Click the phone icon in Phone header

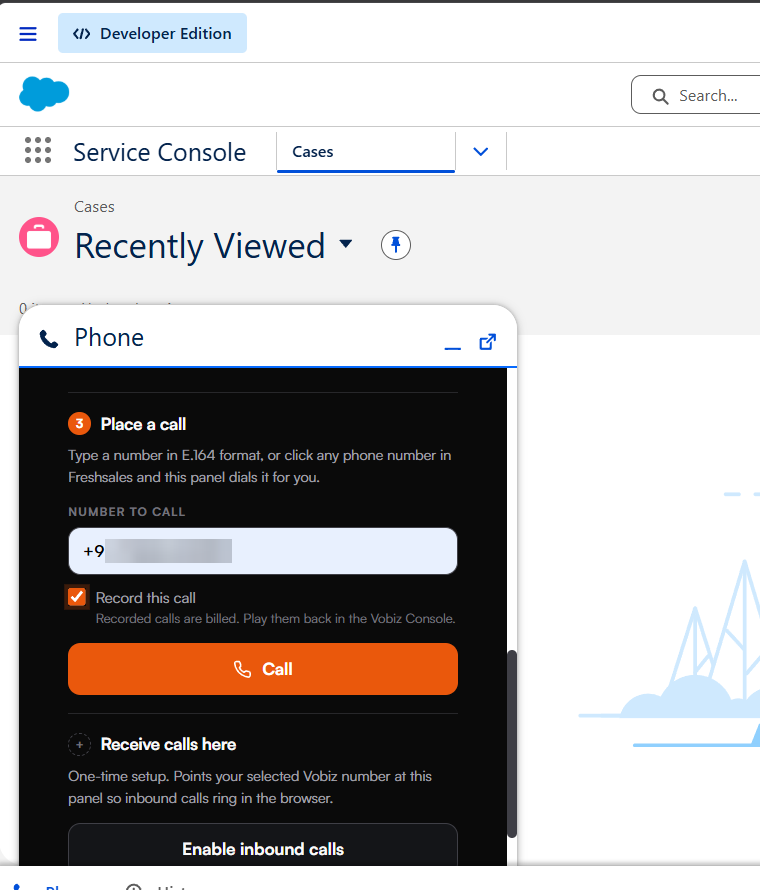click(x=48, y=339)
